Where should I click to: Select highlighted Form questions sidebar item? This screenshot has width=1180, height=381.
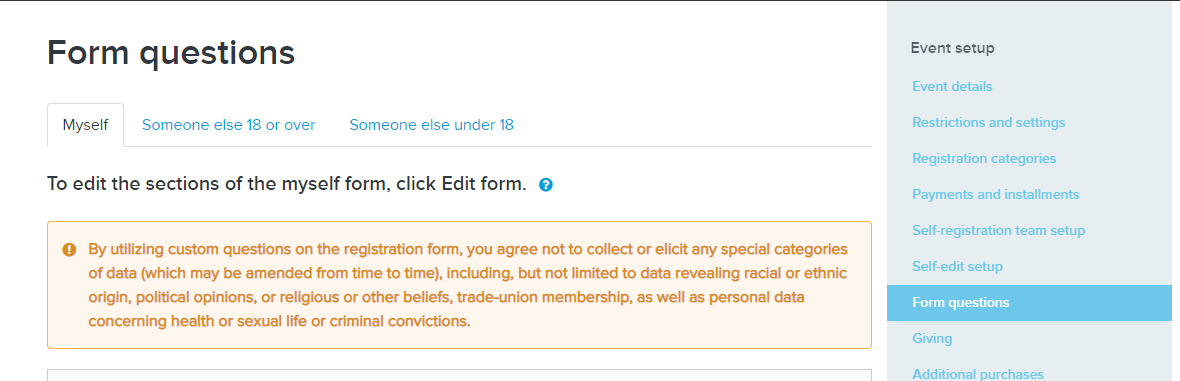point(1029,303)
